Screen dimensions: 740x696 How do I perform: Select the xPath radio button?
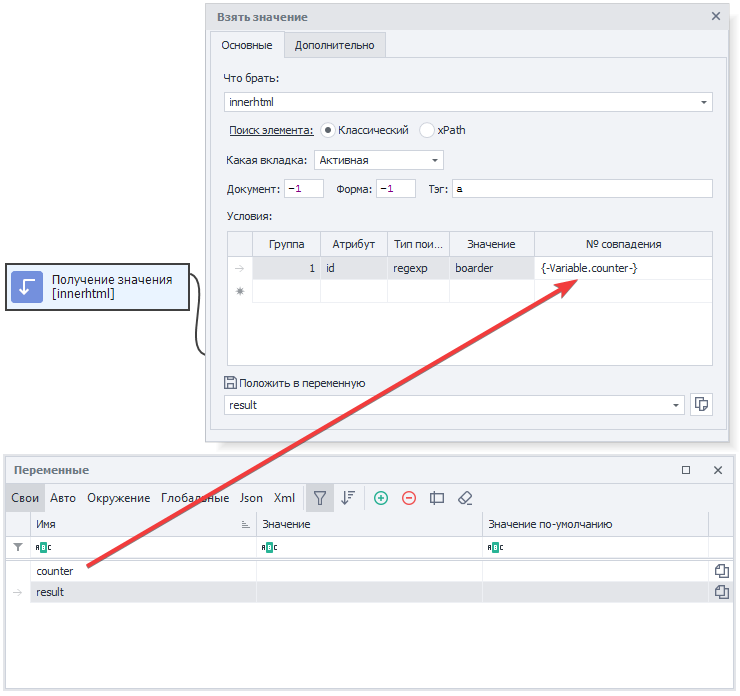click(427, 130)
